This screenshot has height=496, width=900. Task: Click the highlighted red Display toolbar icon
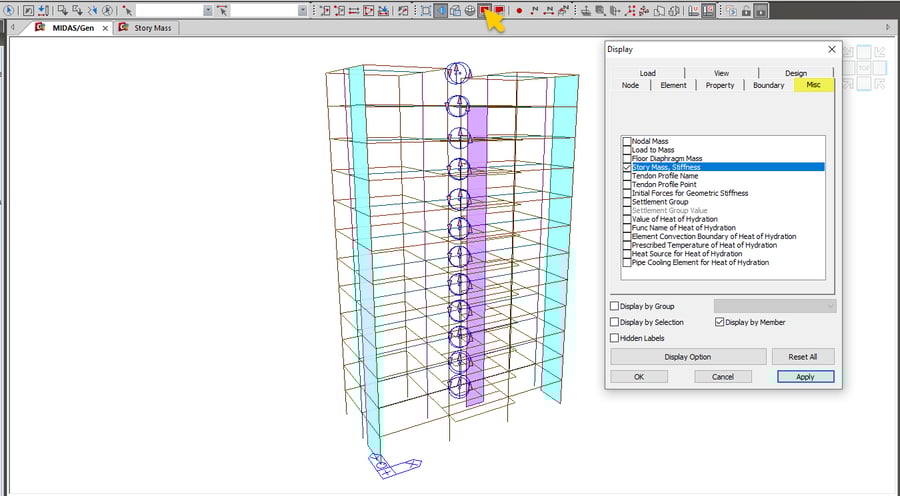[485, 10]
